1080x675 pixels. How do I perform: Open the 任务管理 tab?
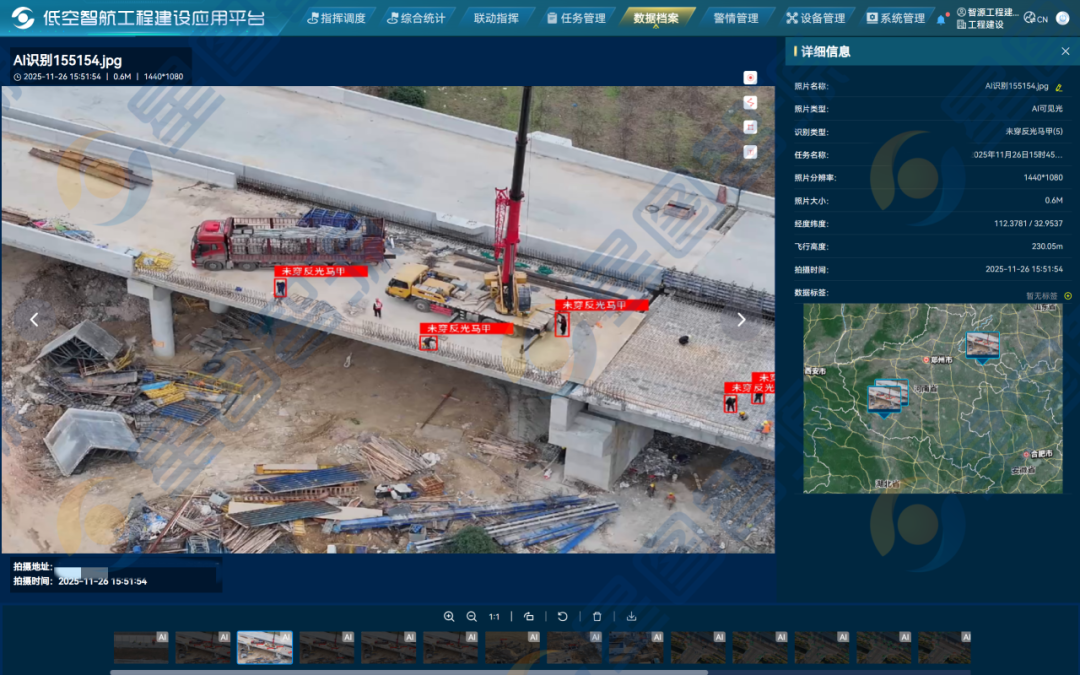point(576,18)
